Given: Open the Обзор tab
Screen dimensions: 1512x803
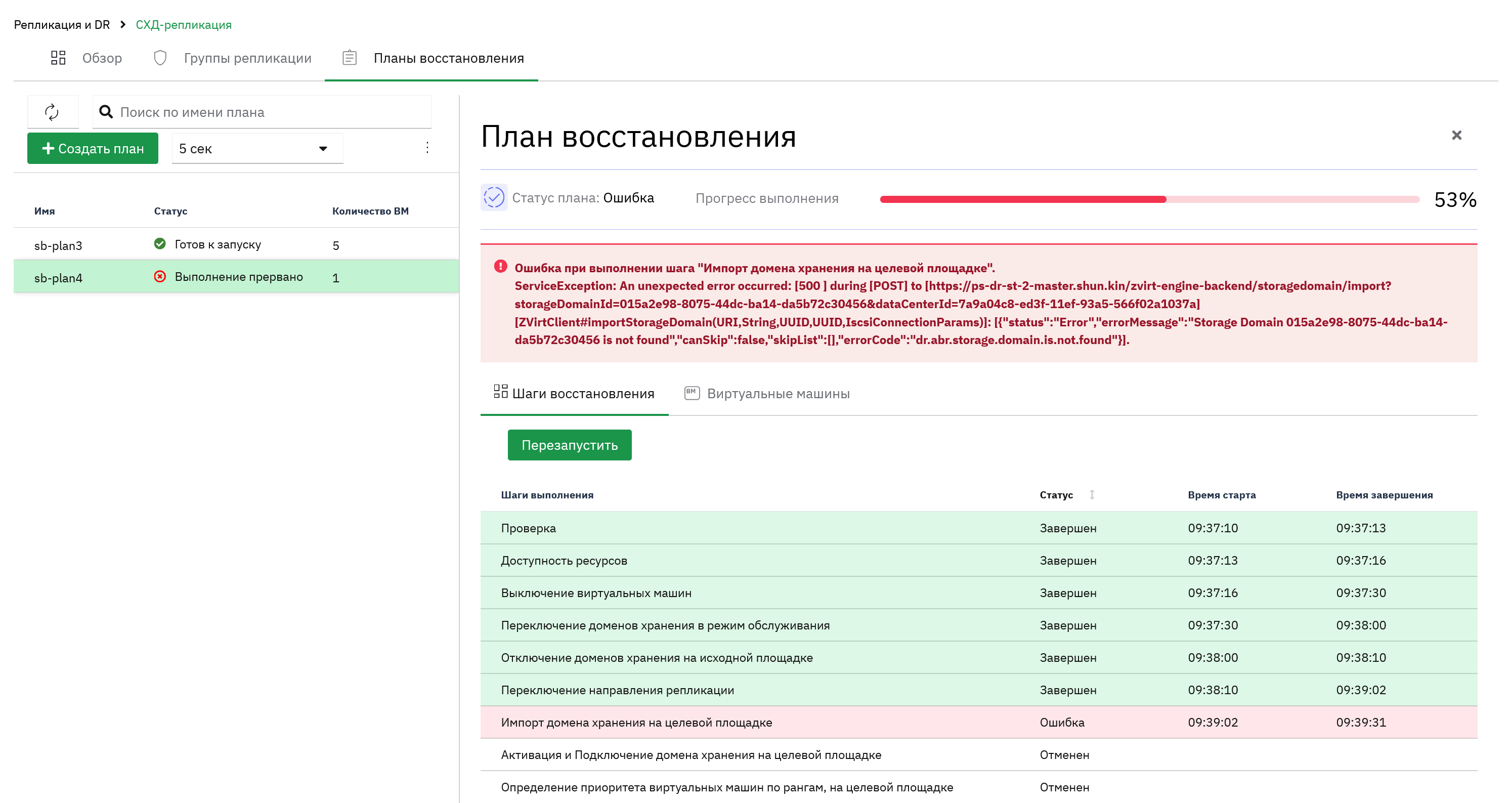Looking at the screenshot, I should [x=87, y=58].
